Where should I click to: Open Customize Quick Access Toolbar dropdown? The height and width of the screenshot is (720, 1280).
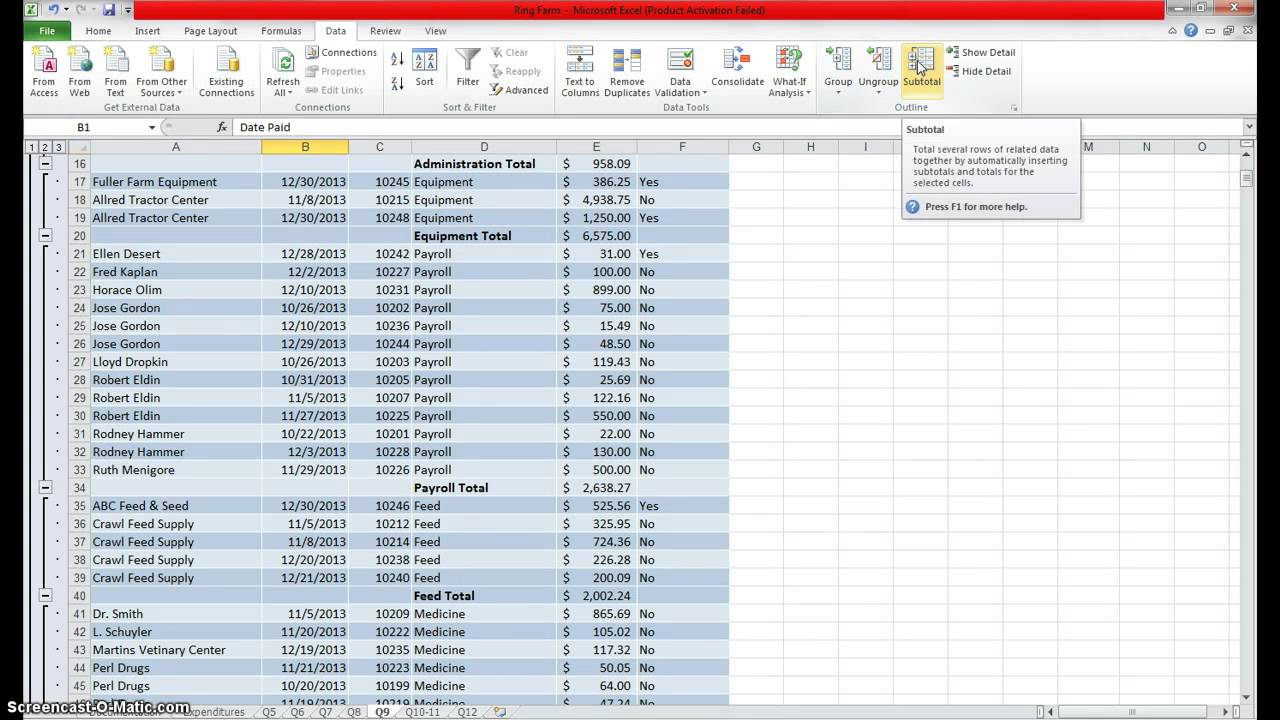coord(128,10)
